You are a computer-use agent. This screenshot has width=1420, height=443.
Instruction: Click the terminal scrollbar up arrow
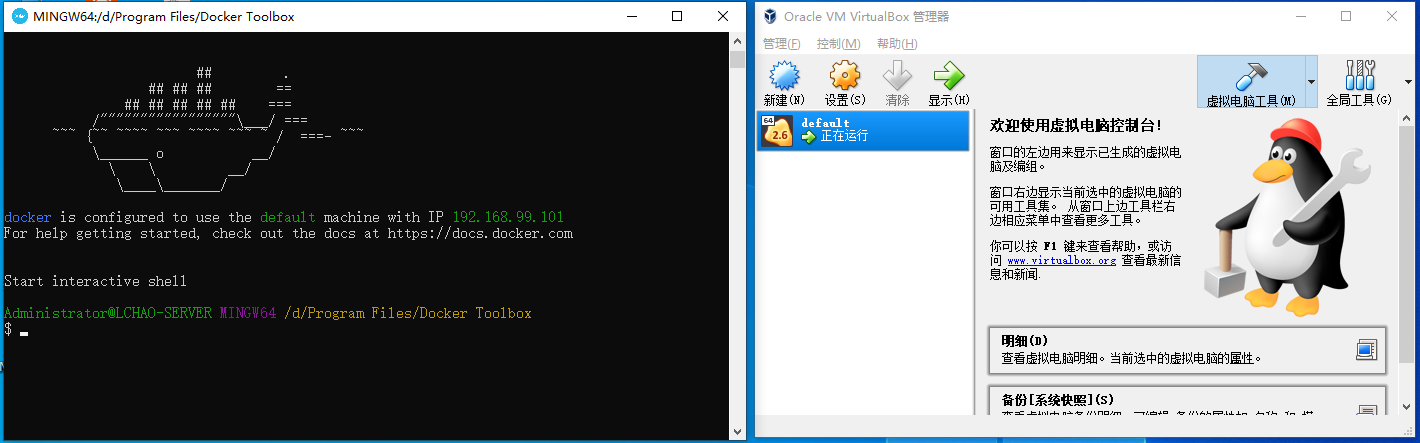click(738, 41)
